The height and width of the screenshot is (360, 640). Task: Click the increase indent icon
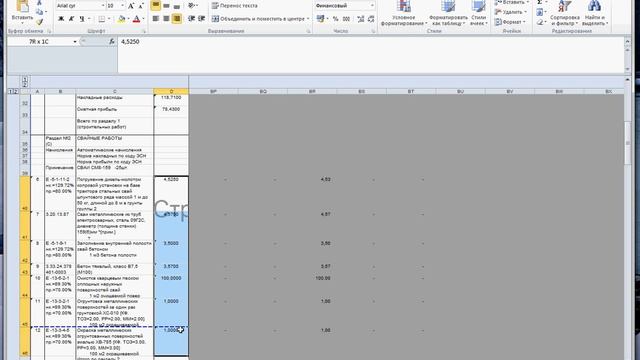point(202,19)
